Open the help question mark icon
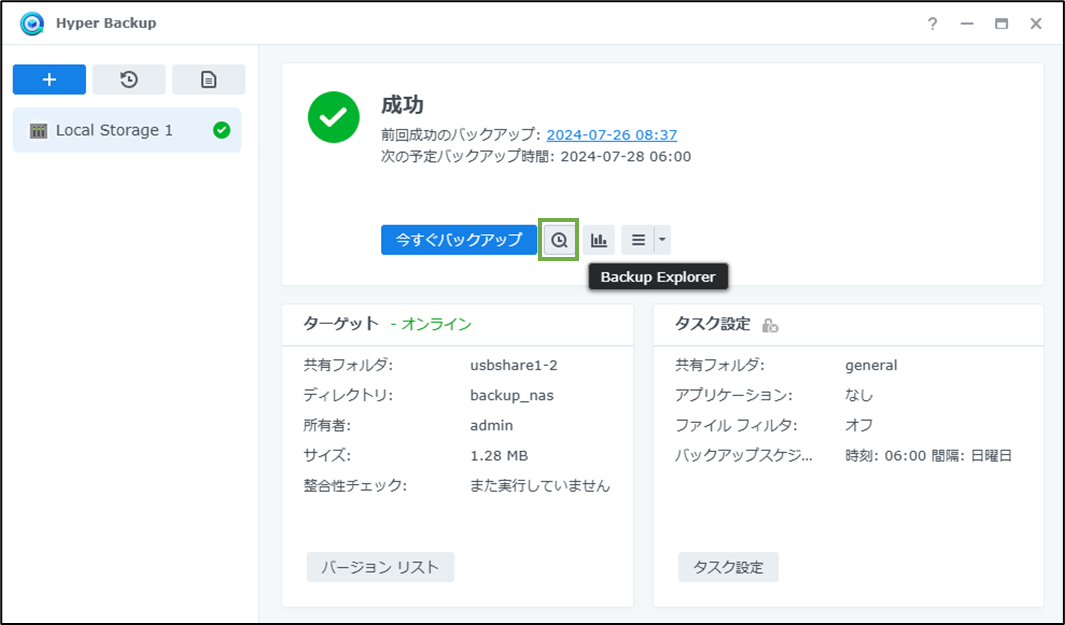 (933, 24)
